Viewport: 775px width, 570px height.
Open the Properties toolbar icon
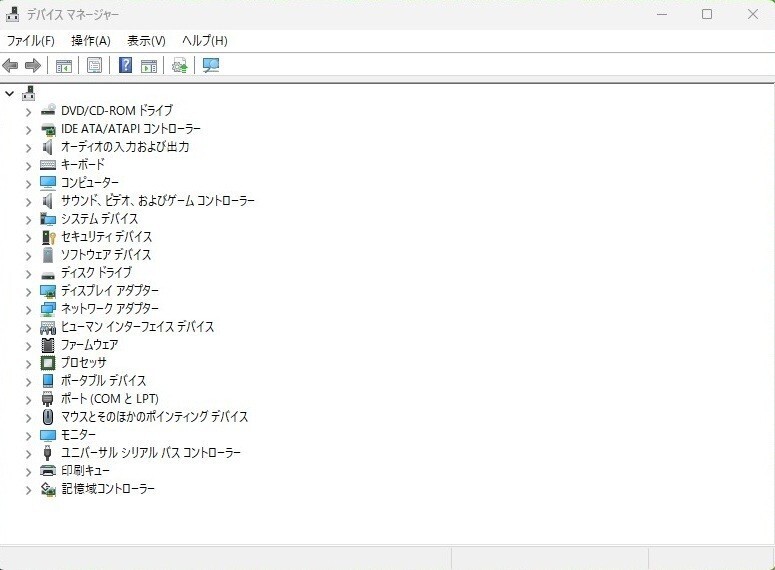point(94,65)
